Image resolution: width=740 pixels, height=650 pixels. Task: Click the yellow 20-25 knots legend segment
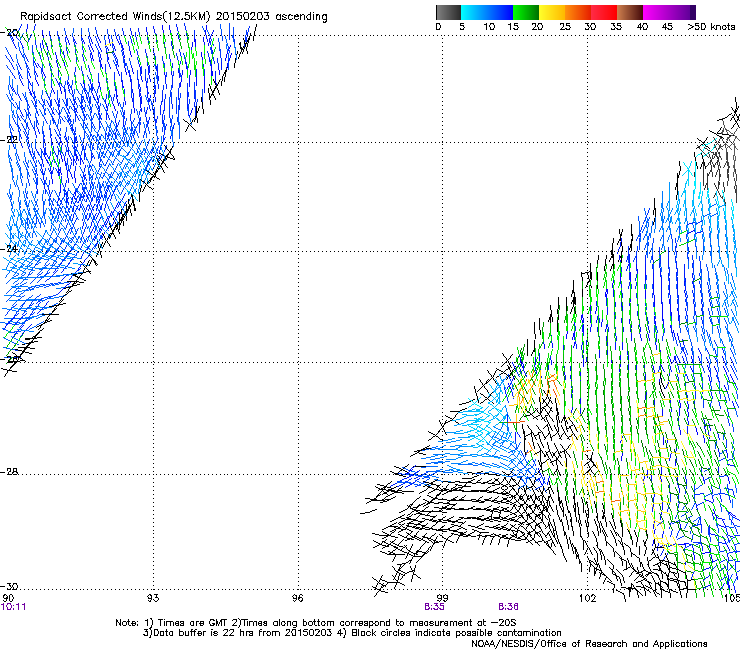(x=552, y=12)
